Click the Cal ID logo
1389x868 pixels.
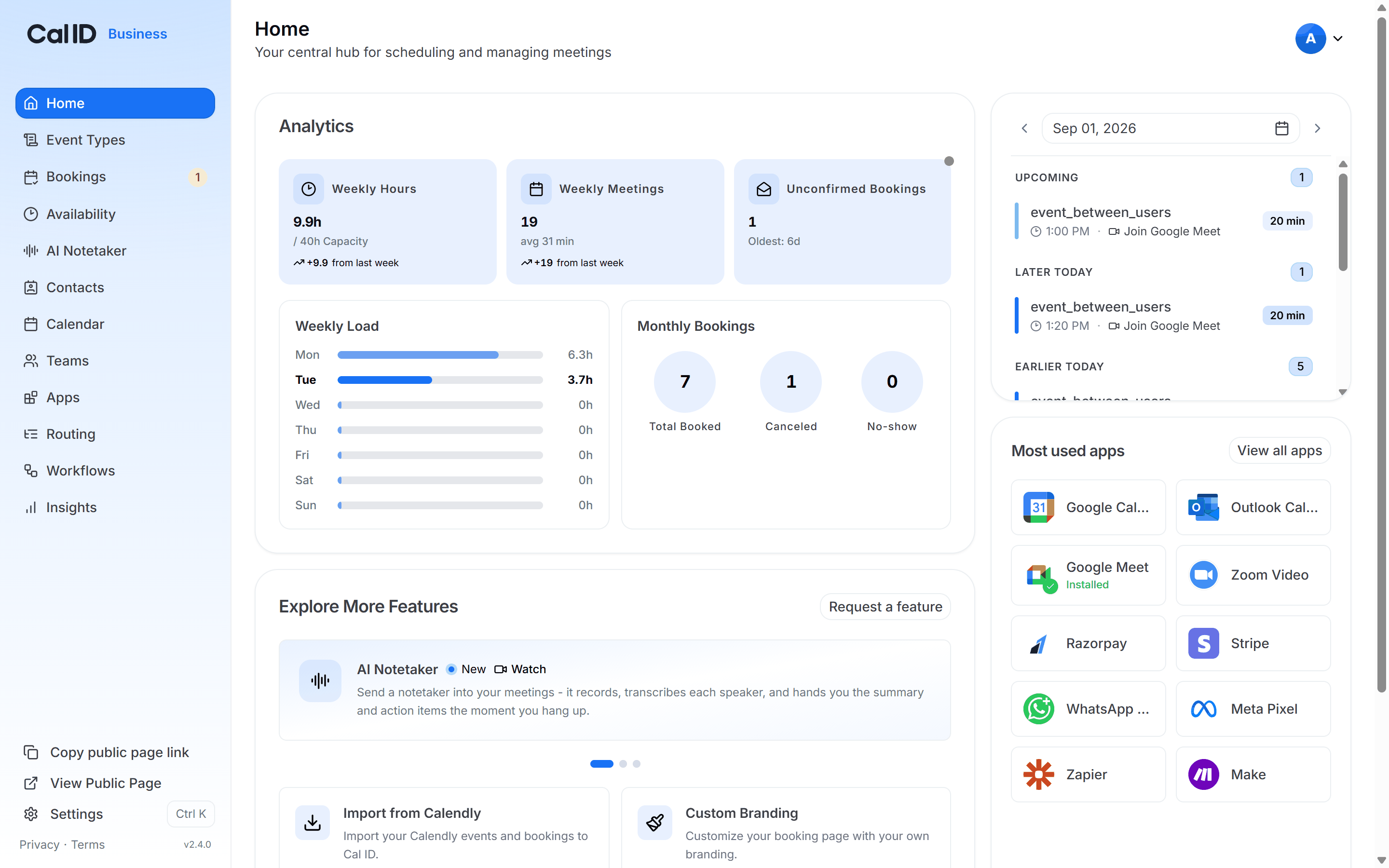[x=61, y=34]
